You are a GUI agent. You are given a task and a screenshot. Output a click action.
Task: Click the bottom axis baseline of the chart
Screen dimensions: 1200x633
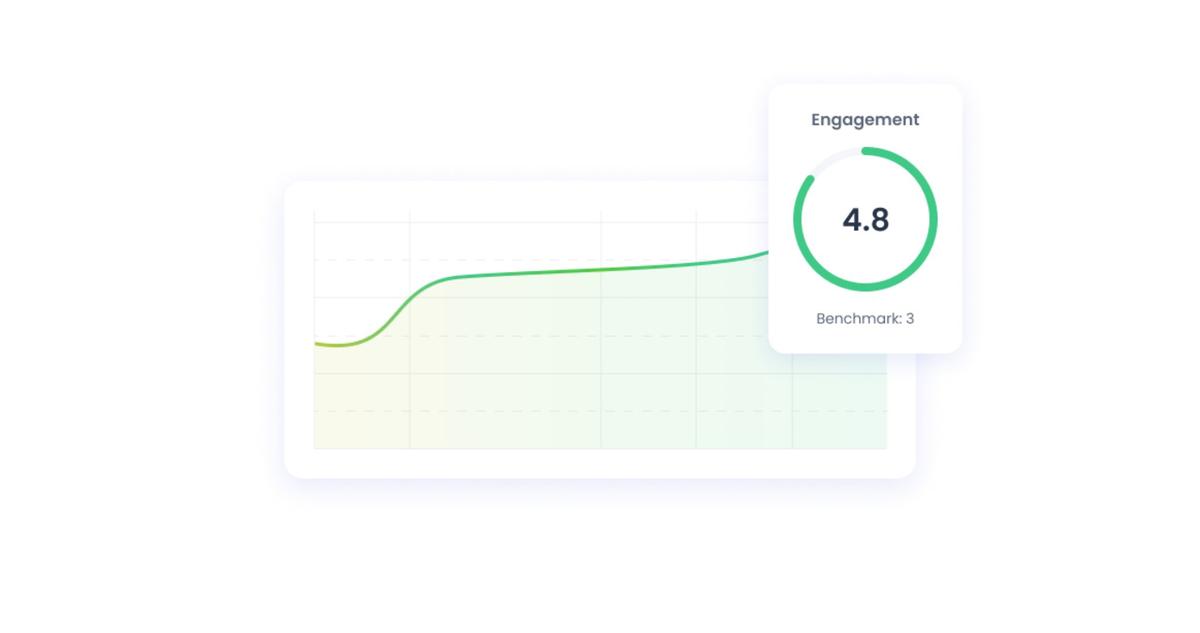tap(600, 449)
